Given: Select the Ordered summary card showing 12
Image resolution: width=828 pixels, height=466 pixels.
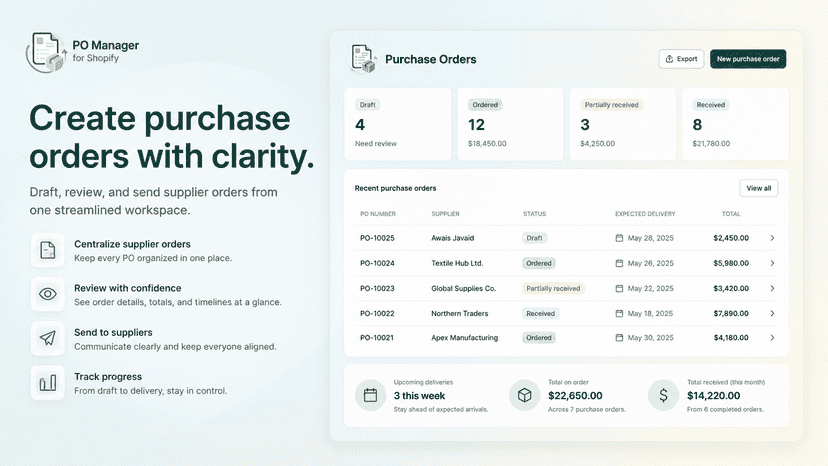Looking at the screenshot, I should (510, 124).
